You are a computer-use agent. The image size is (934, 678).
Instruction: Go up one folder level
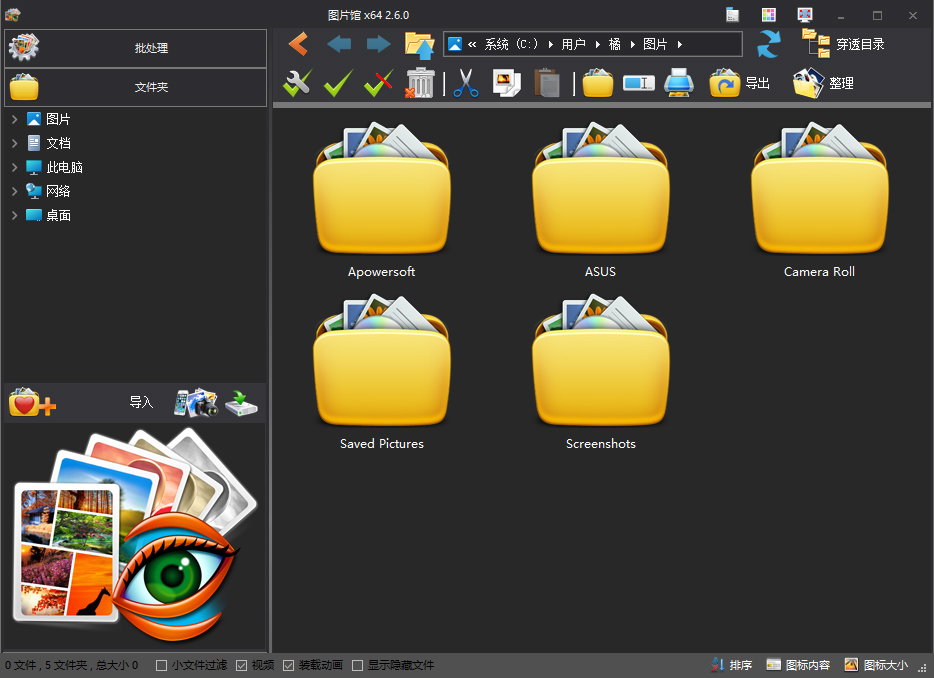[419, 44]
